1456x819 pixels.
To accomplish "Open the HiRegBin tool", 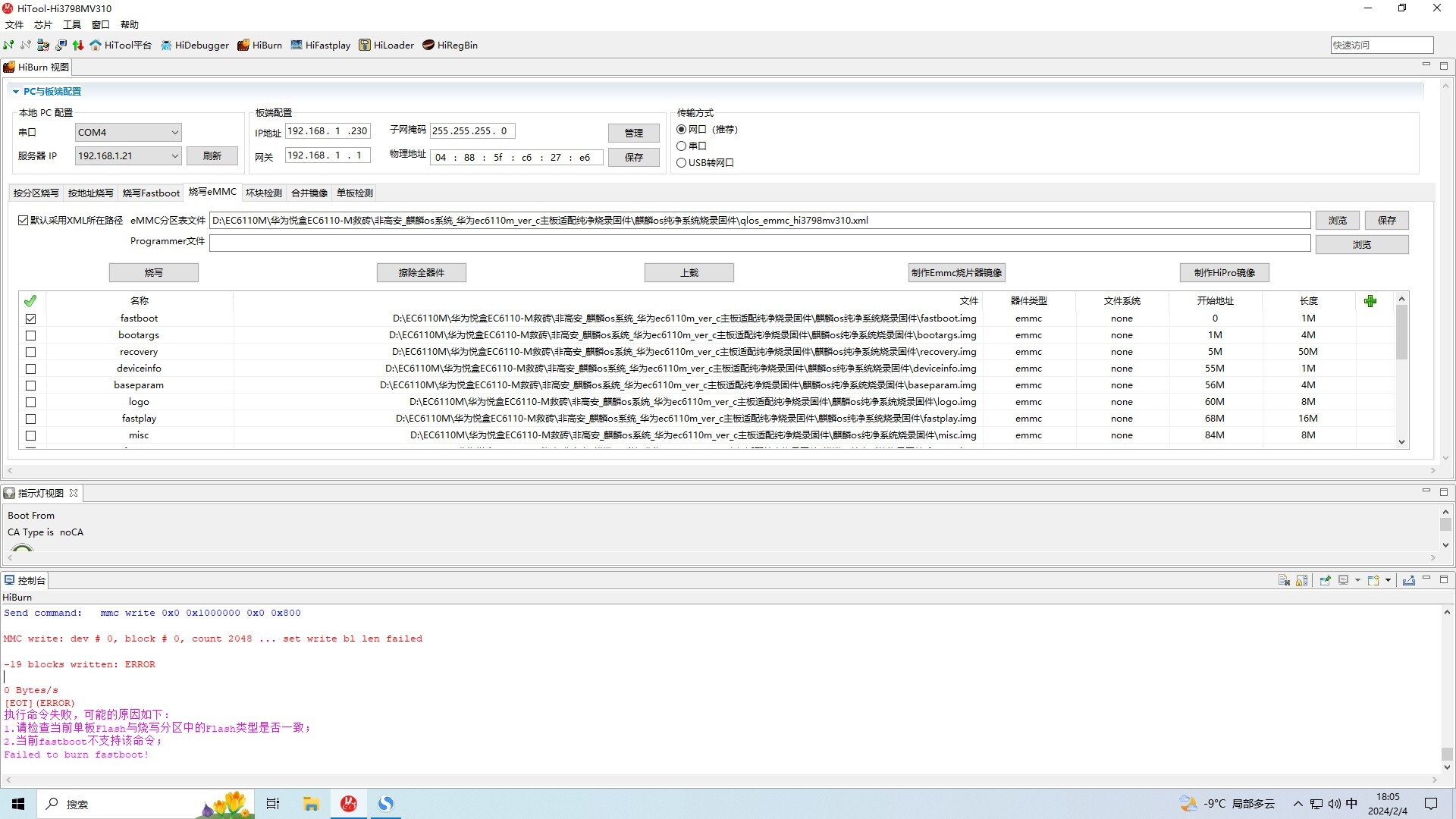I will point(450,45).
